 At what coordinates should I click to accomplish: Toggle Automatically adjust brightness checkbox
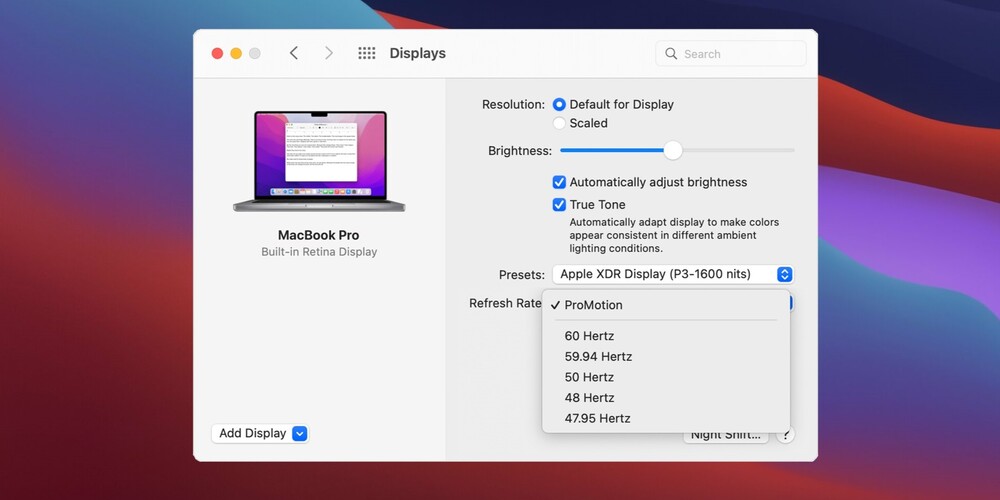click(559, 182)
